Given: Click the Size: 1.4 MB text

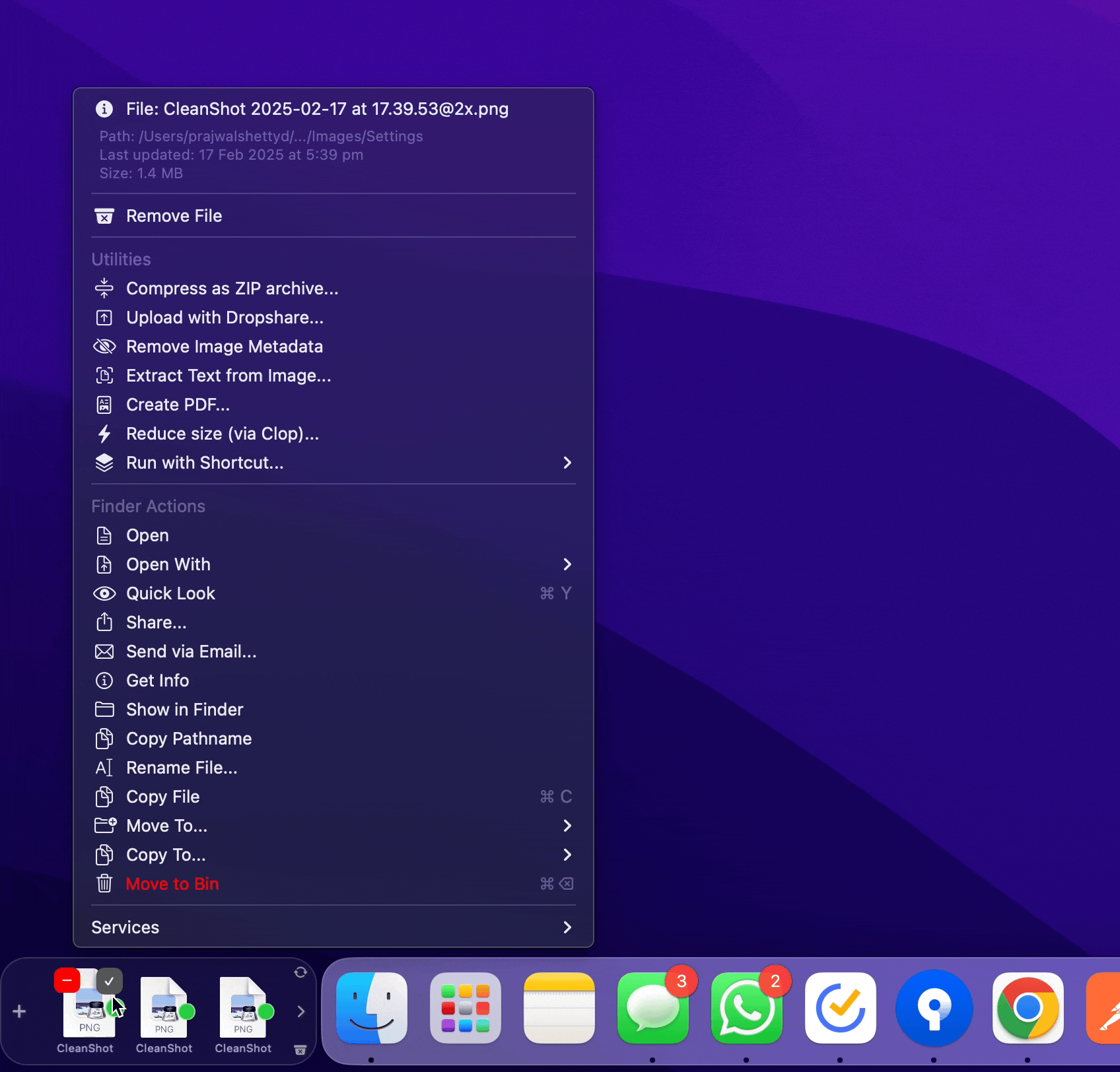Looking at the screenshot, I should (141, 173).
